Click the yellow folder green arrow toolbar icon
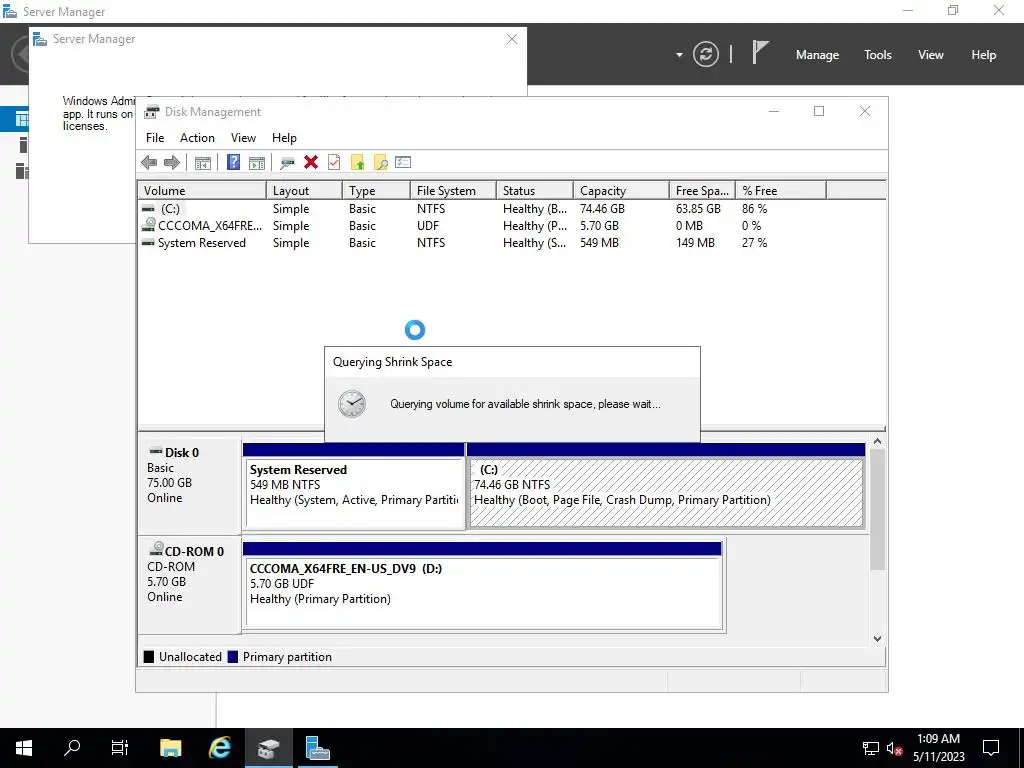 tap(357, 163)
